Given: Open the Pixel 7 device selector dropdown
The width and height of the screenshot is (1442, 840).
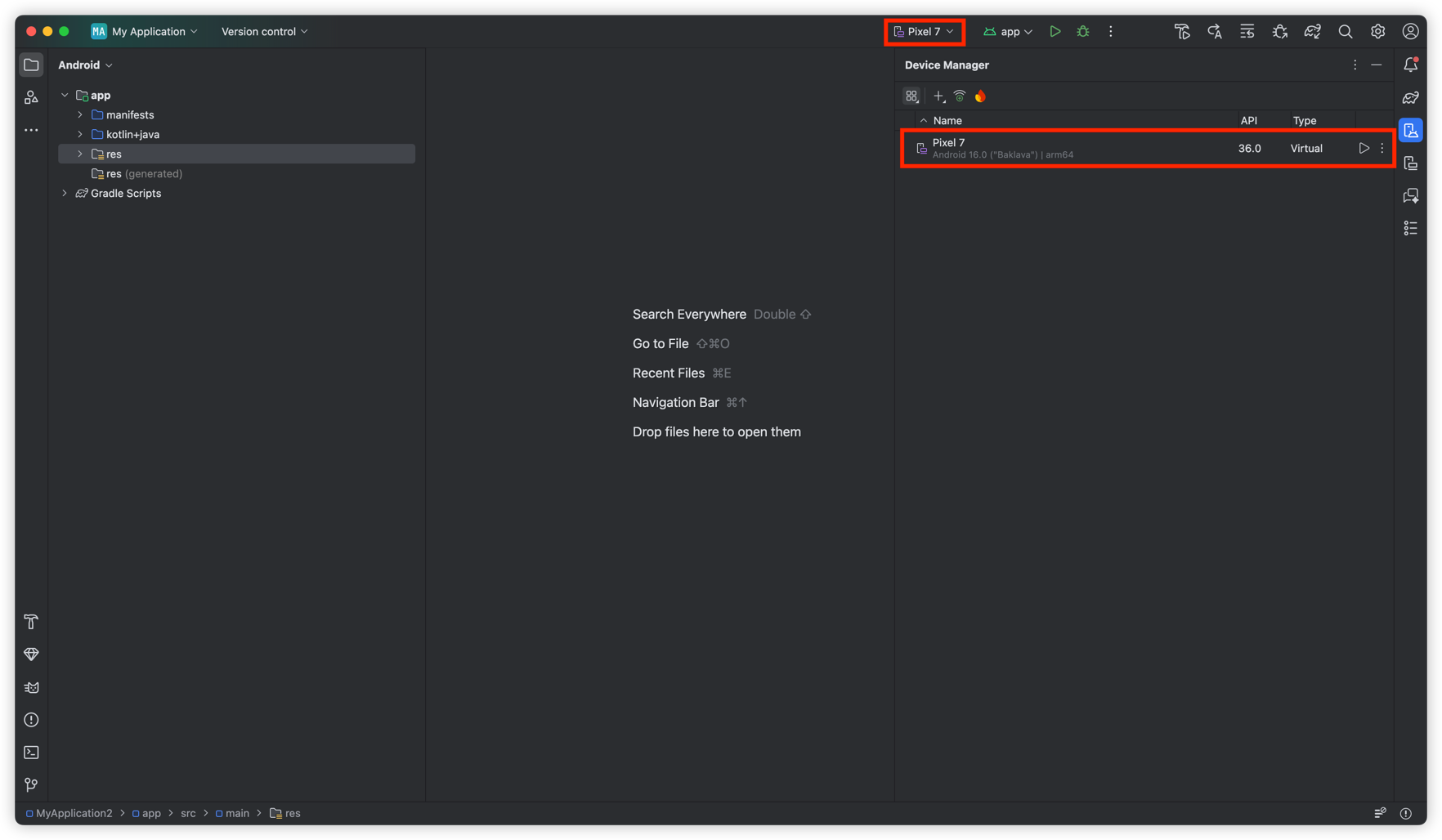Looking at the screenshot, I should [924, 32].
